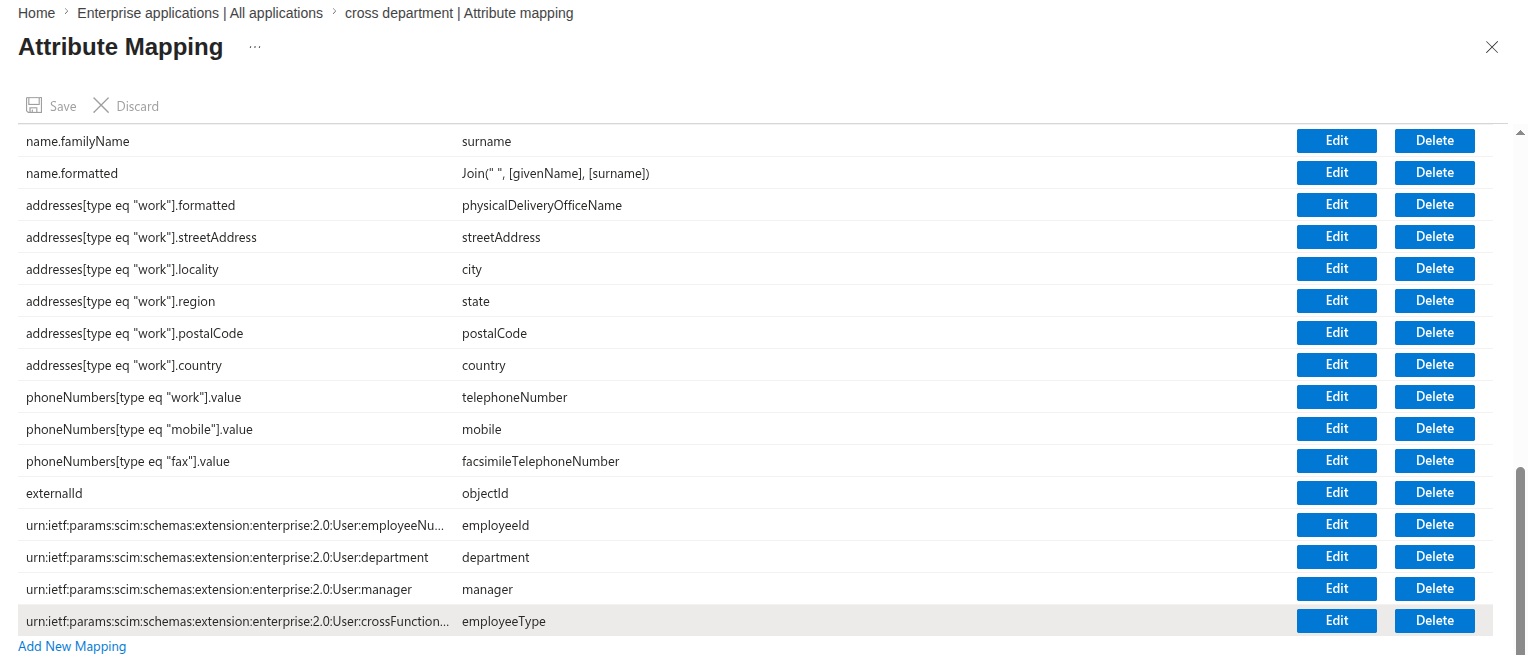Edit the name.familyName mapping
Screen dimensions: 1528x655
[1337, 141]
